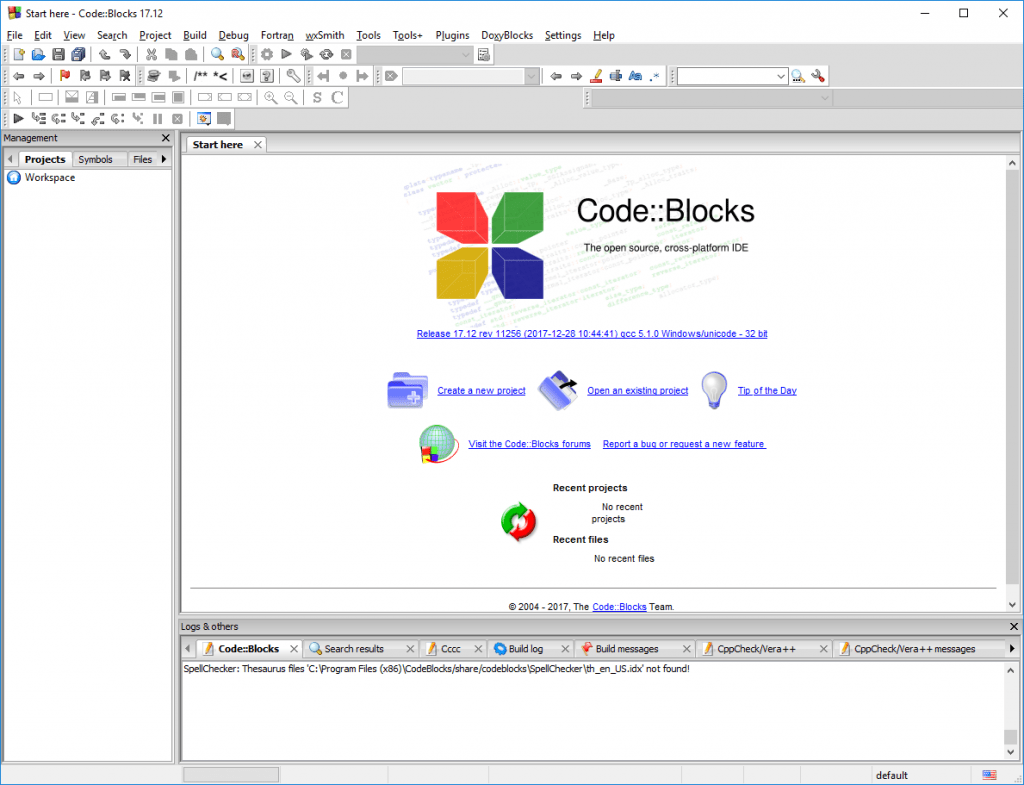Toggle regular expression (.*) search option
This screenshot has width=1024, height=785.
tap(655, 76)
